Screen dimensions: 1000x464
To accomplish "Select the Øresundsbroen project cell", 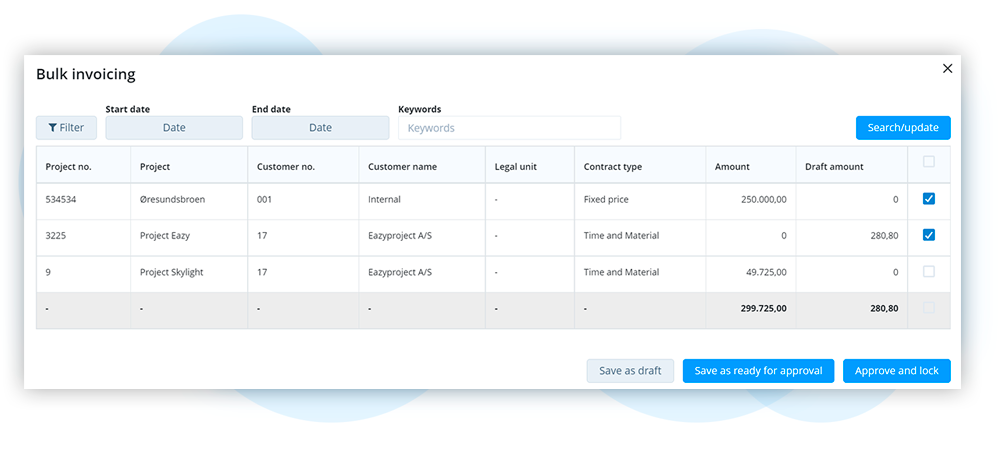I will point(189,201).
